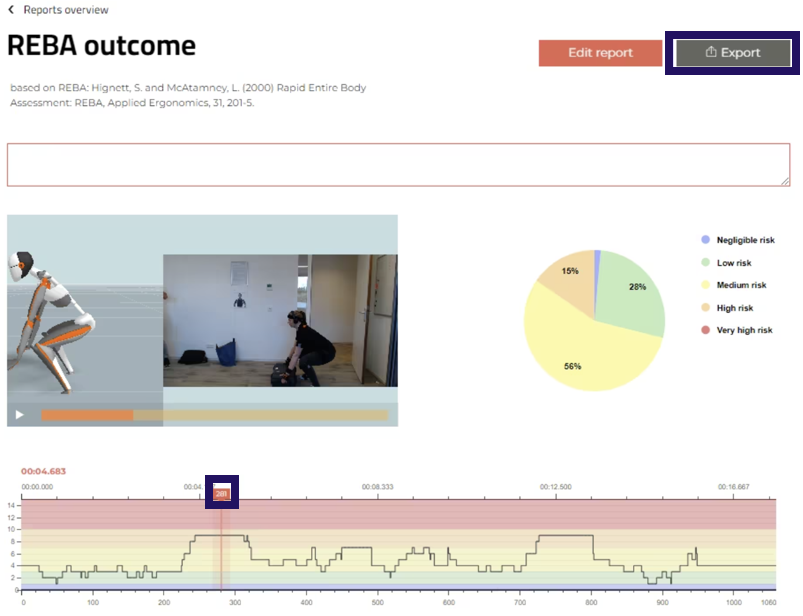
Task: Open the Edit report button
Action: click(x=600, y=53)
